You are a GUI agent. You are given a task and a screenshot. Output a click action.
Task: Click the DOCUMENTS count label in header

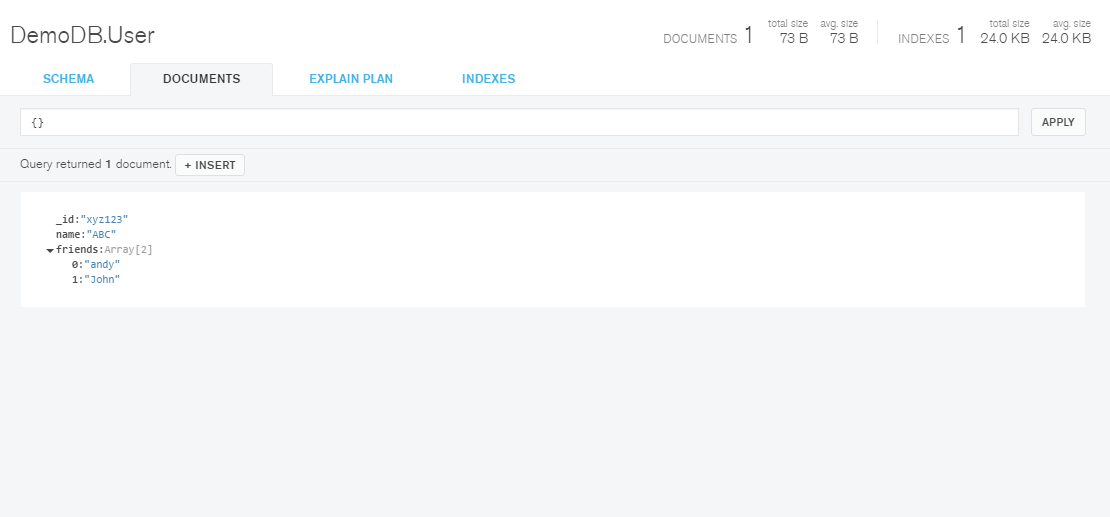tap(699, 39)
